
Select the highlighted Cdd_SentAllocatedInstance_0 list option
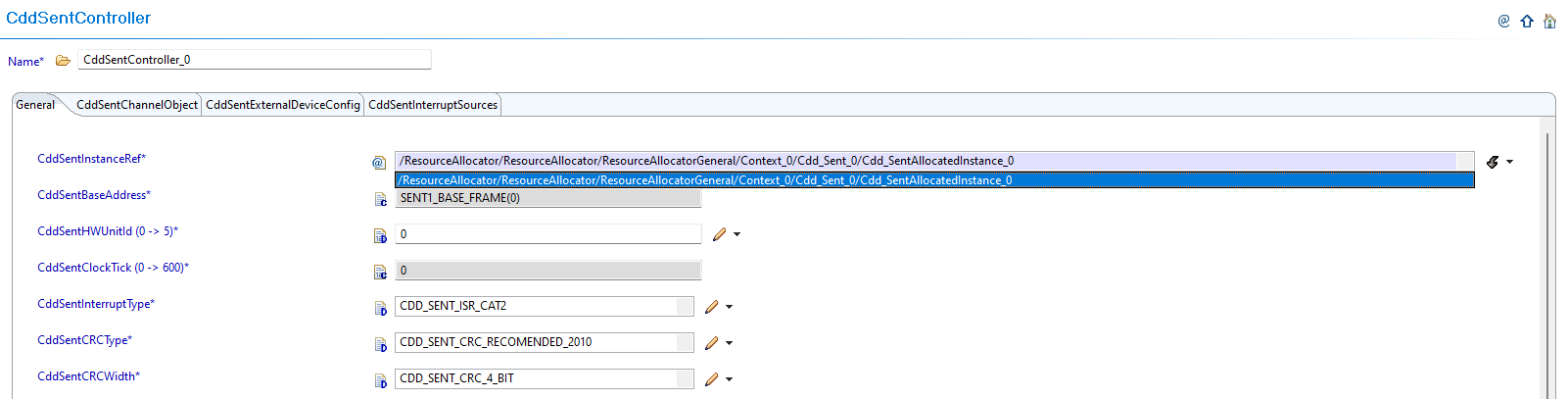point(933,180)
